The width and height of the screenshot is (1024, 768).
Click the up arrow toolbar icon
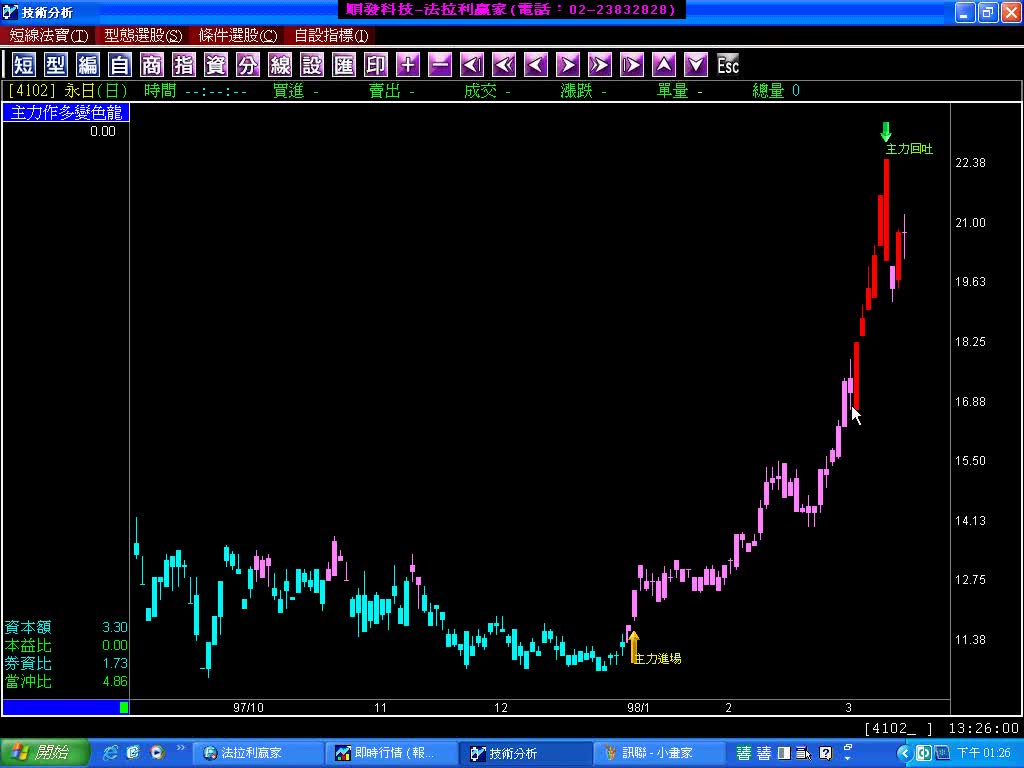pyautogui.click(x=664, y=65)
